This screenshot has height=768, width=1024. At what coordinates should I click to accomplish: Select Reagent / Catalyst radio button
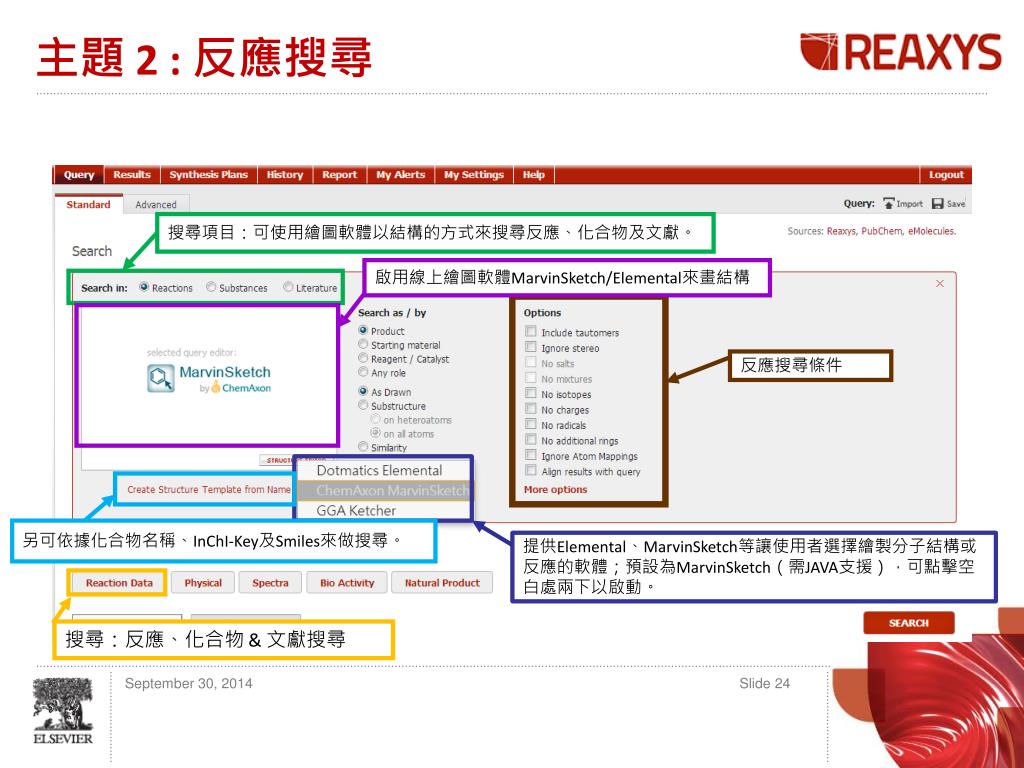point(363,359)
